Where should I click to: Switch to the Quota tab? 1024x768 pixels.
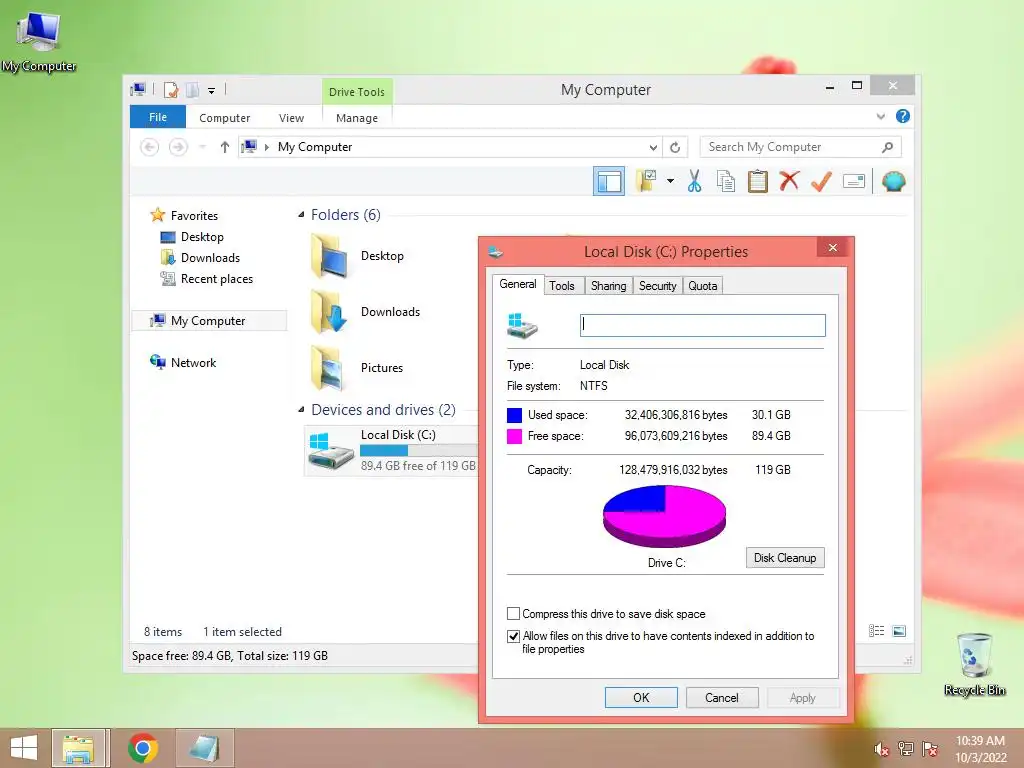pos(703,285)
